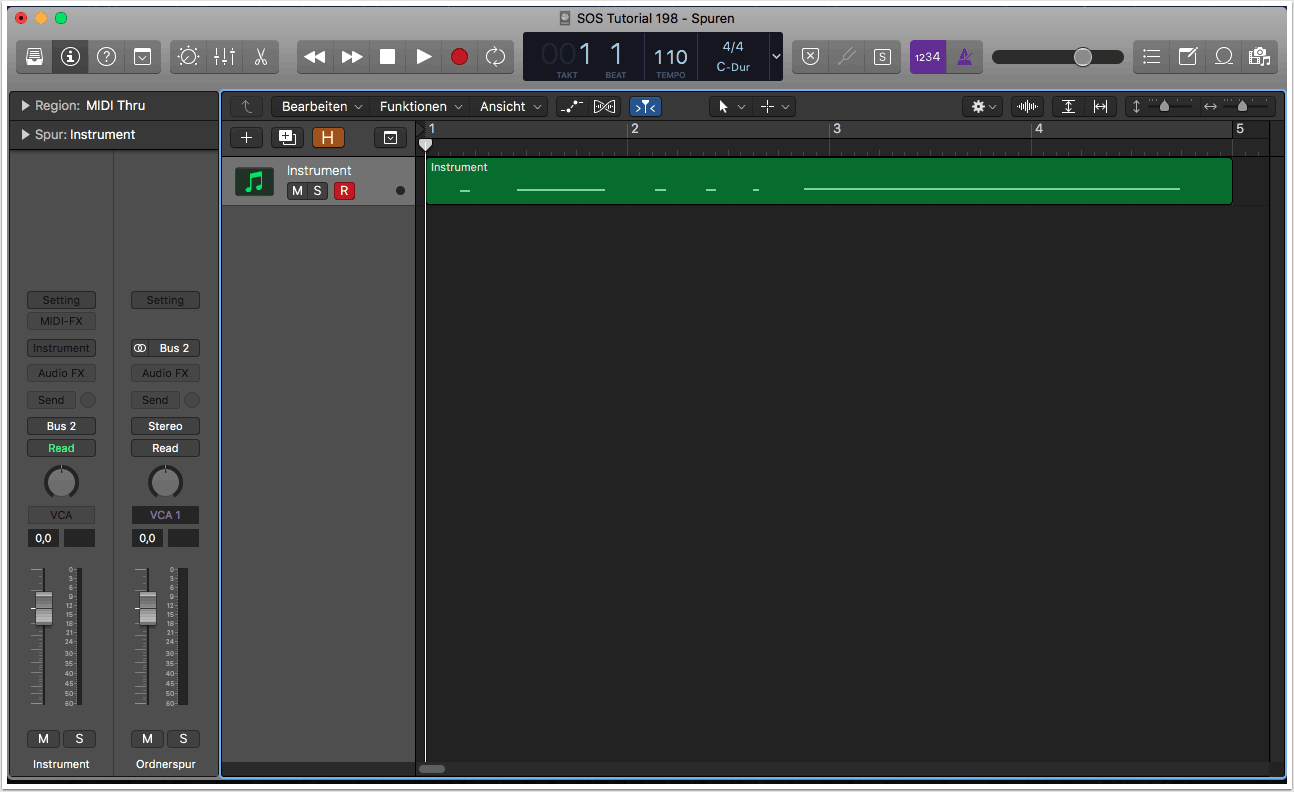Image resolution: width=1294 pixels, height=792 pixels.
Task: Open the Mixer icon in toolbar
Action: tap(224, 57)
